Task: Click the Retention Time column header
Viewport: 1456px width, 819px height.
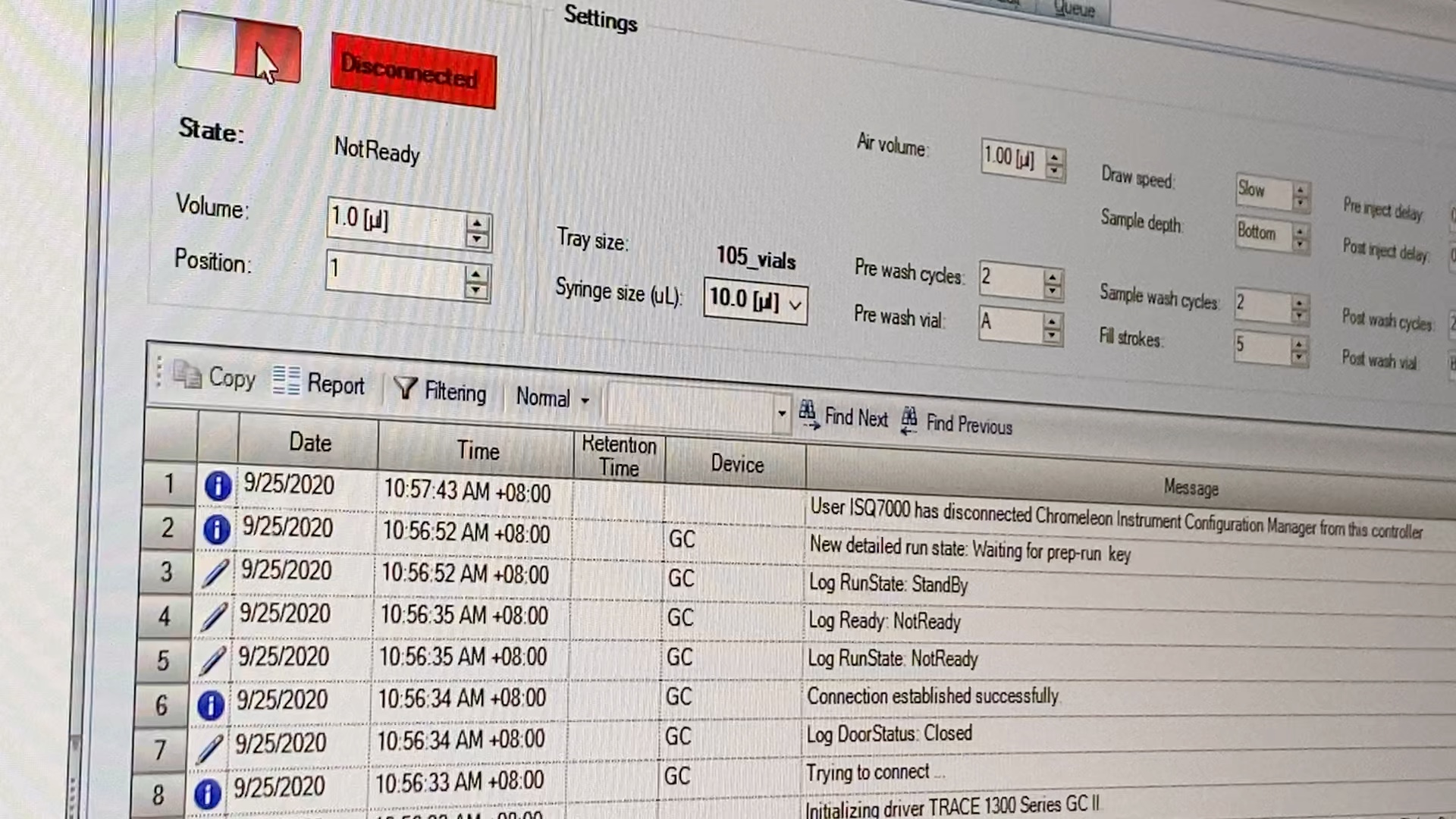Action: click(x=619, y=456)
